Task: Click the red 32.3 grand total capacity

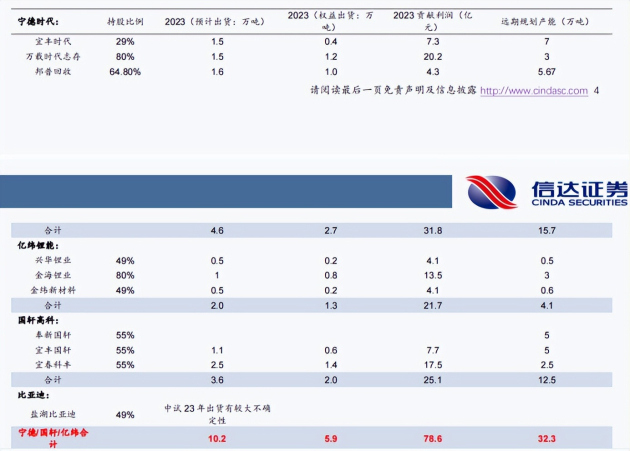Action: 547,439
